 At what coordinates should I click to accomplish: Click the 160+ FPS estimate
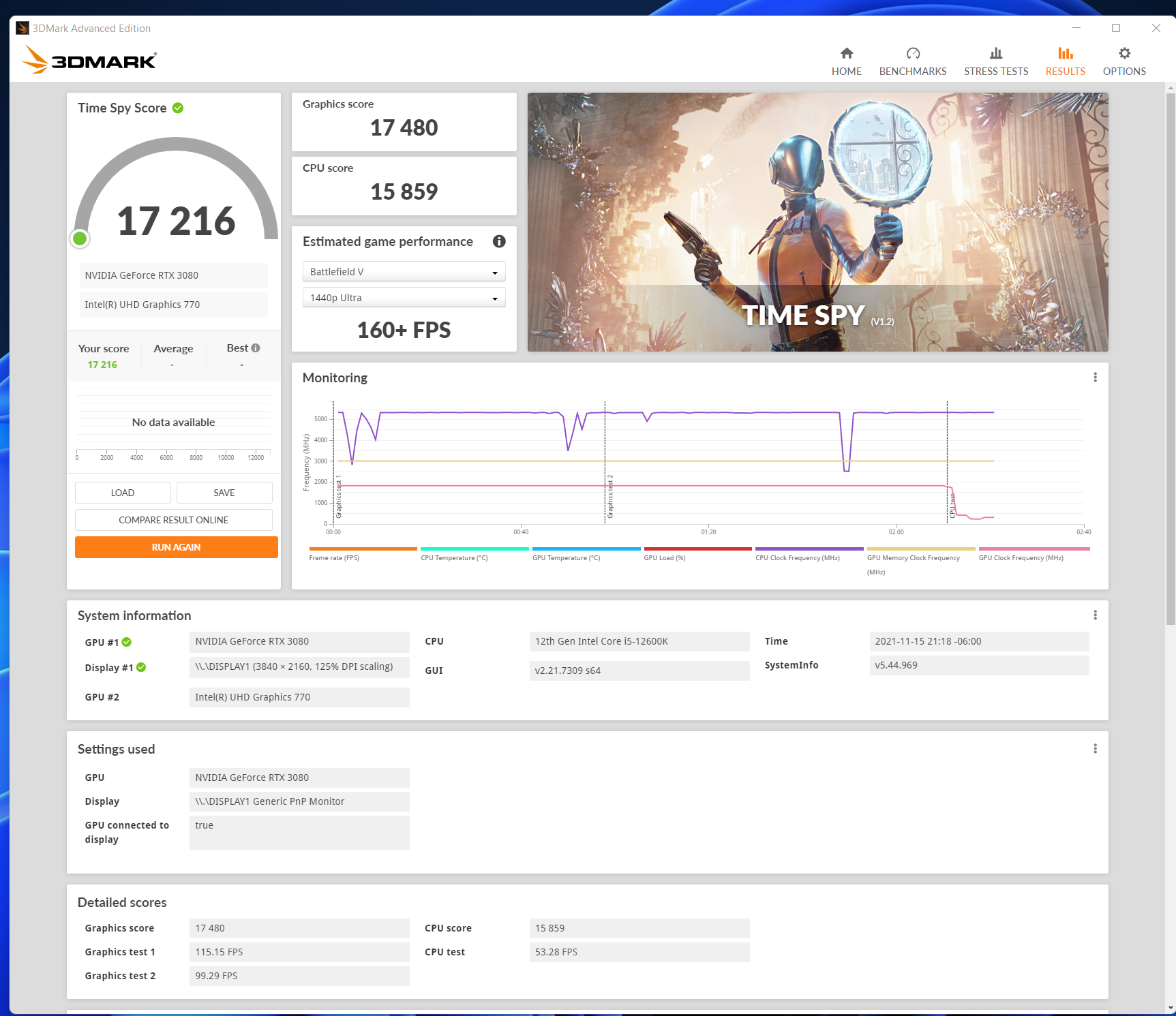tap(404, 330)
